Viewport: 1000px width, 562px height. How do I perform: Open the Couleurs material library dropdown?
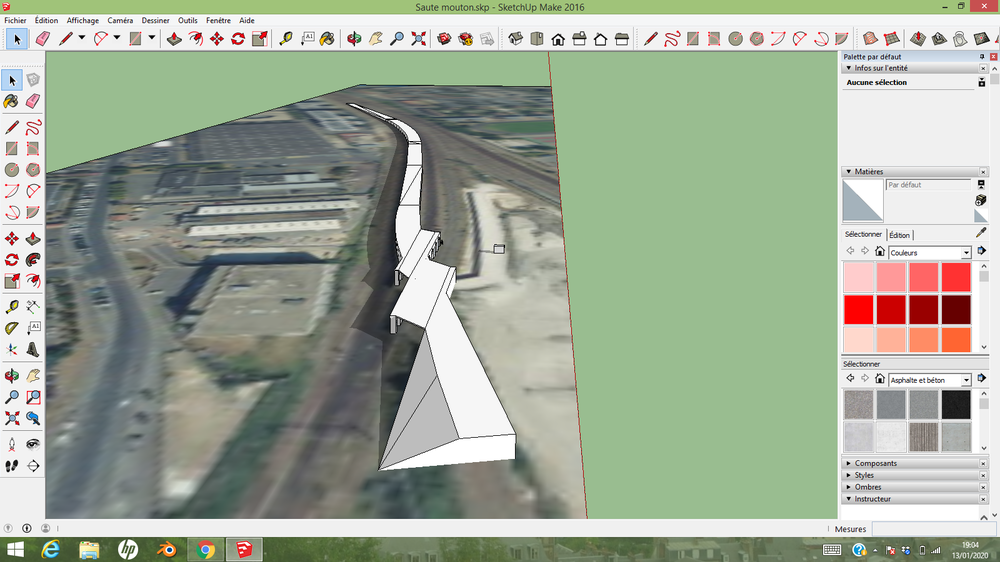(929, 253)
